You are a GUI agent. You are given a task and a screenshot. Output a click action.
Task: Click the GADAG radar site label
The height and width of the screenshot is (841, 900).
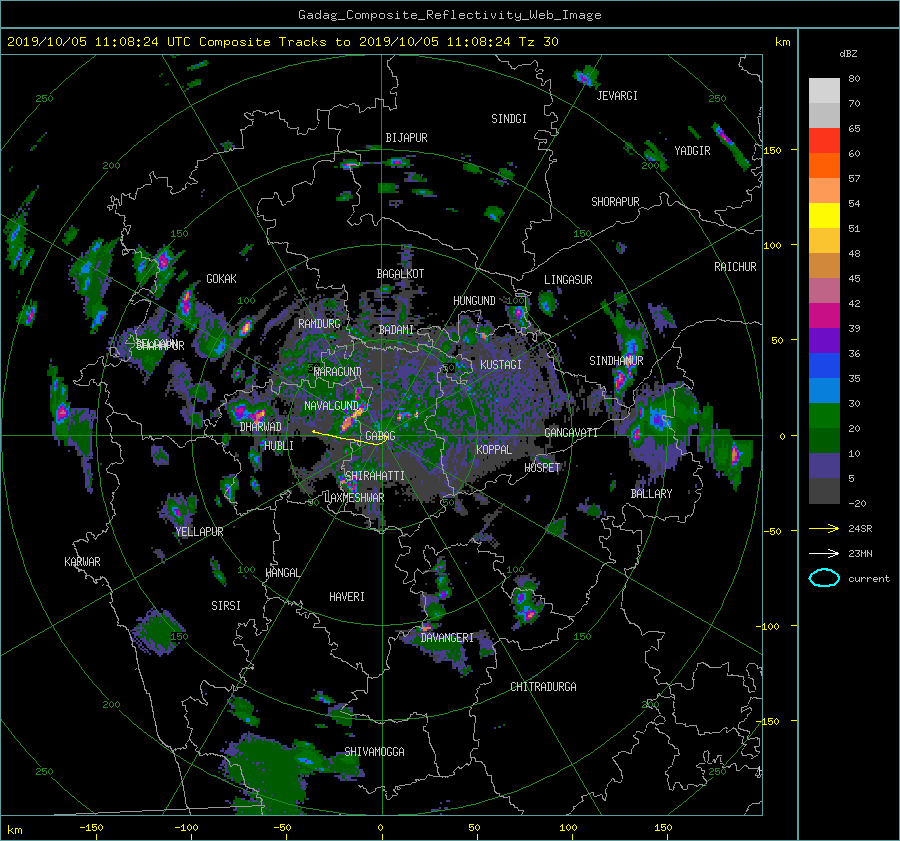tap(381, 436)
